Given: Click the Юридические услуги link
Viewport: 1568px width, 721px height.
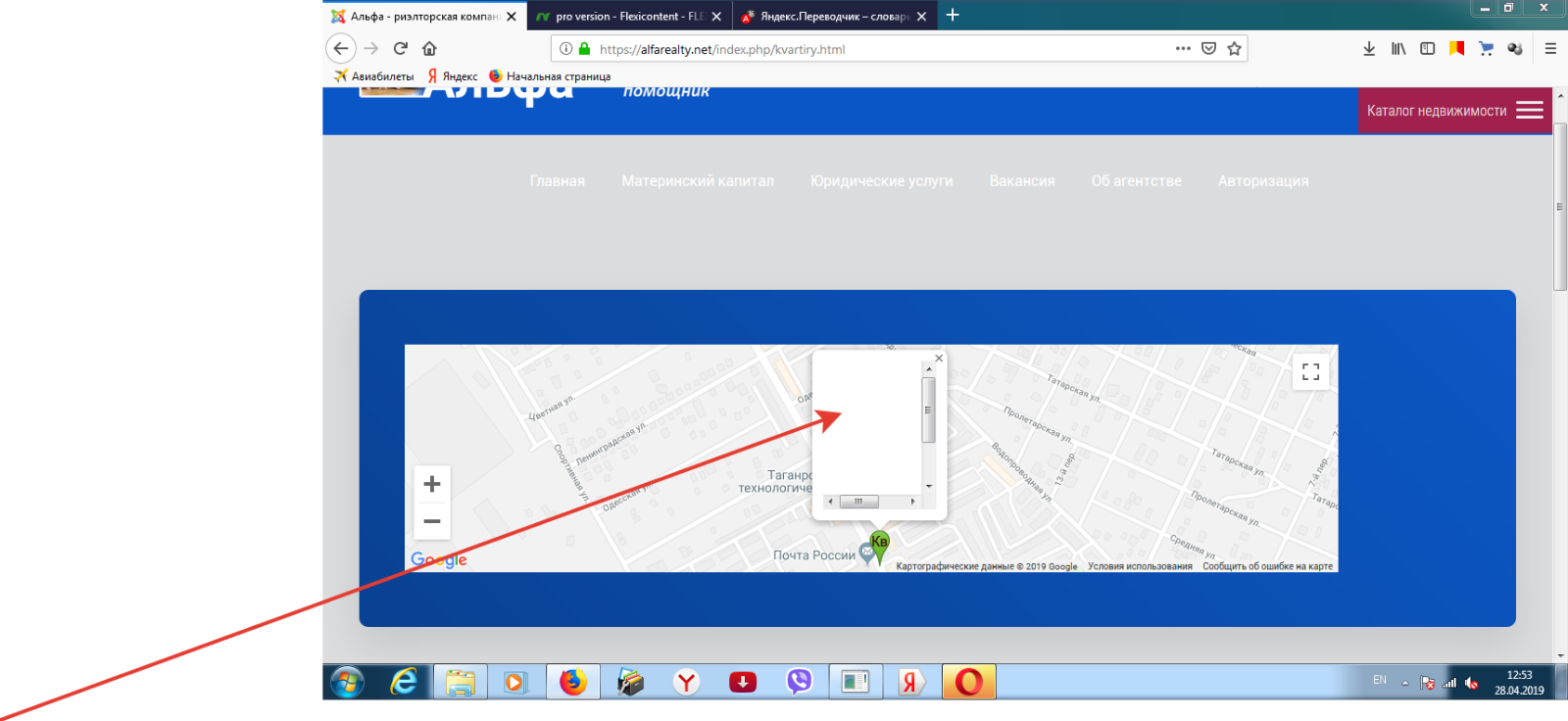Looking at the screenshot, I should [881, 181].
